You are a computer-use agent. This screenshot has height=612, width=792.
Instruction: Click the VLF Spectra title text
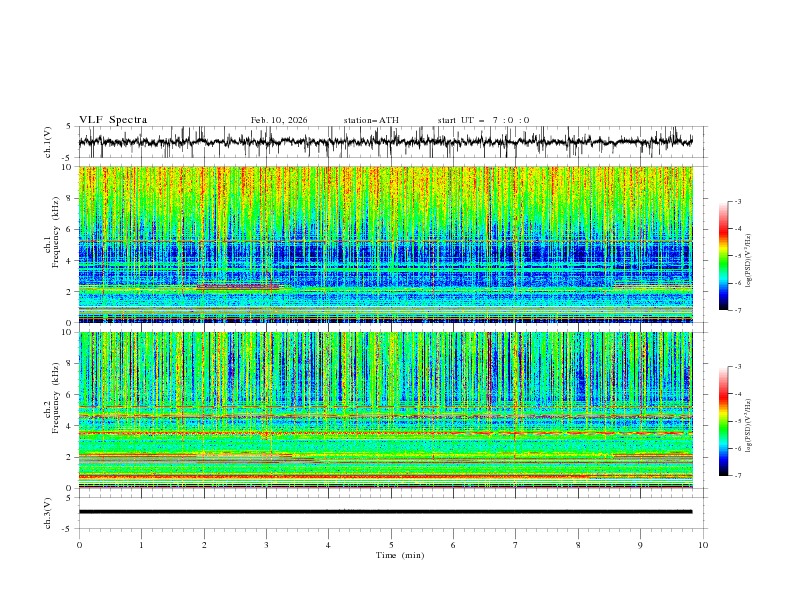[x=113, y=120]
